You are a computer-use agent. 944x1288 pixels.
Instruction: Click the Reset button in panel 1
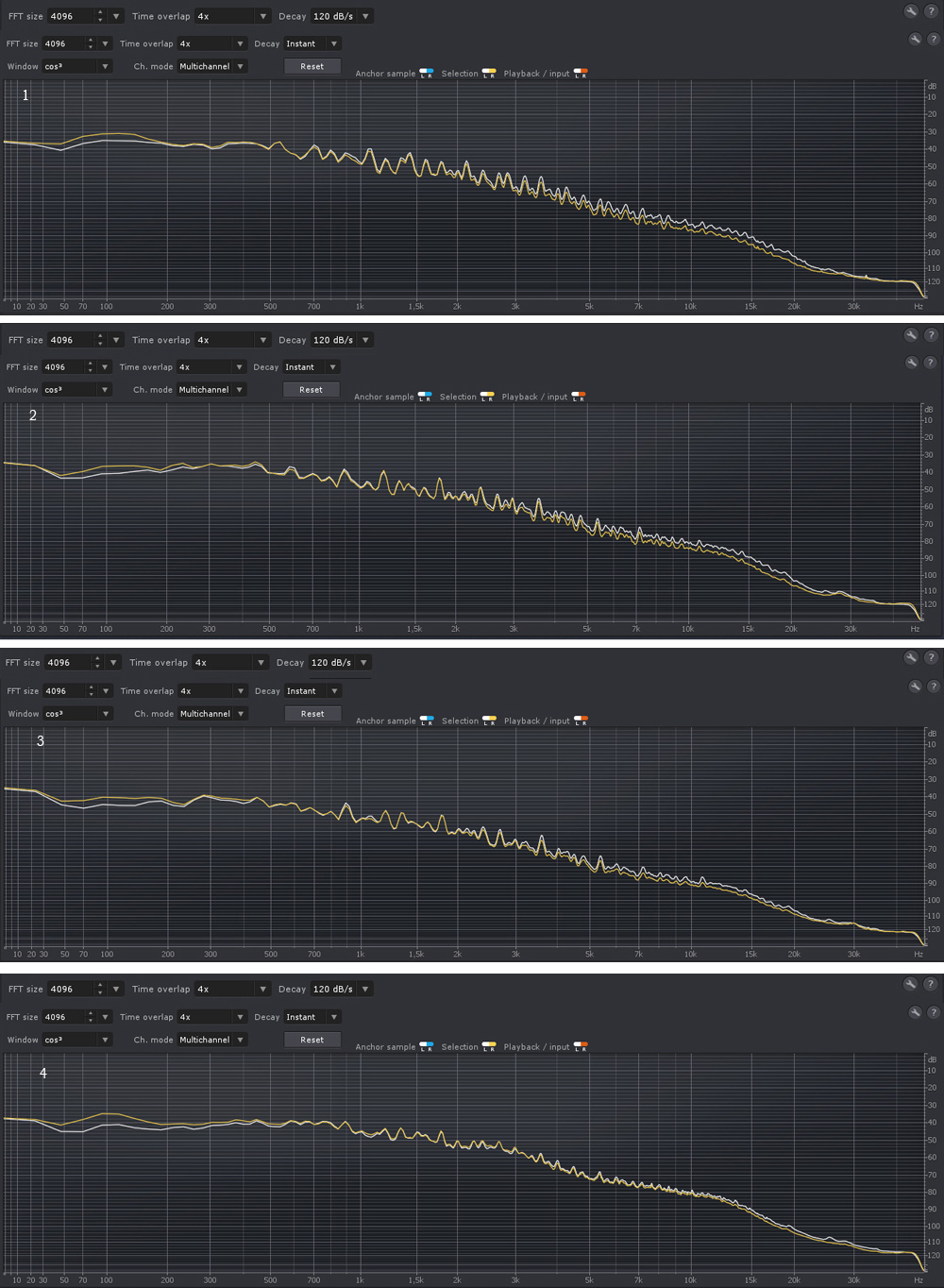tap(312, 66)
